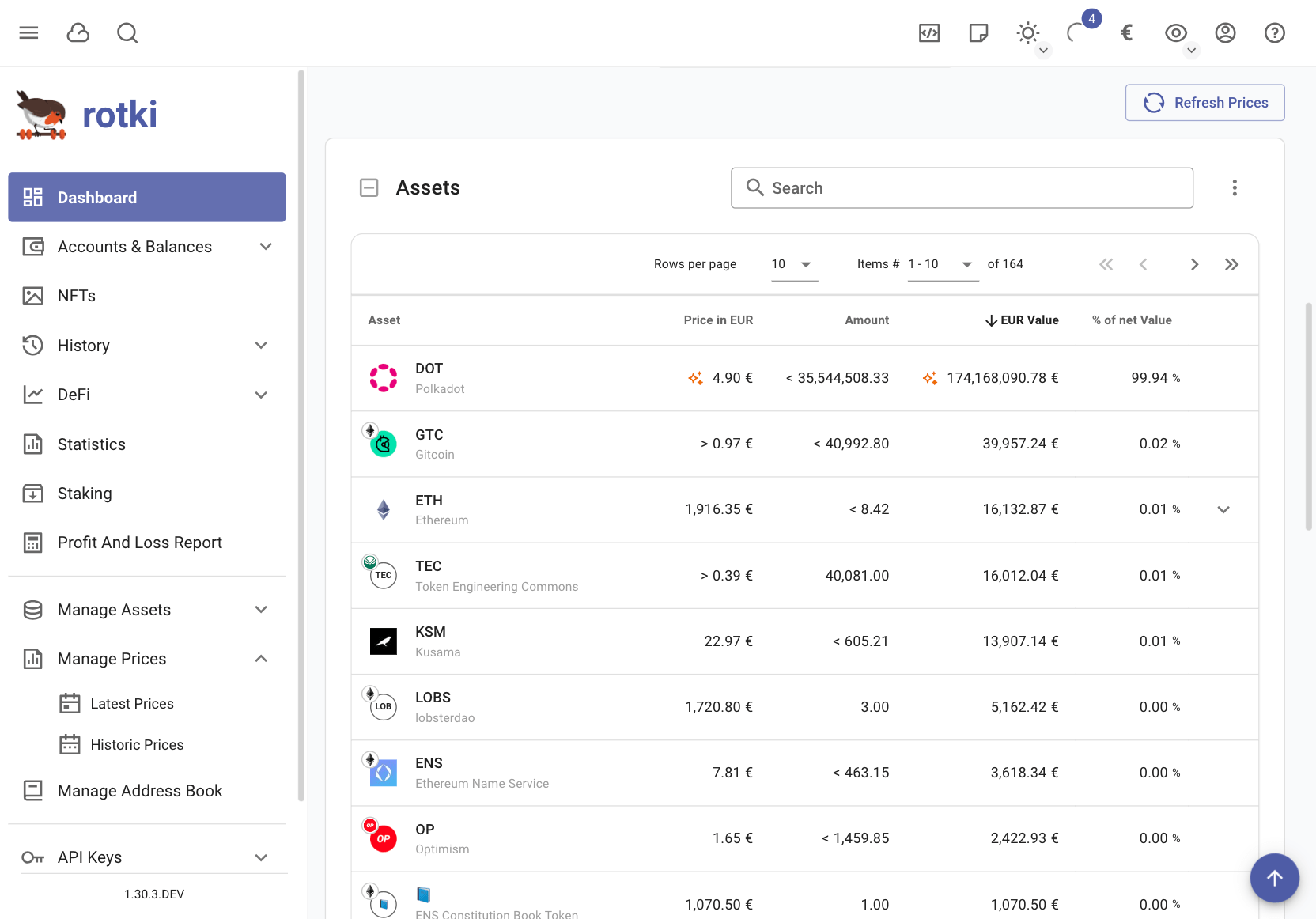The height and width of the screenshot is (919, 1316).
Task: Open the user account profile icon
Action: tap(1225, 32)
